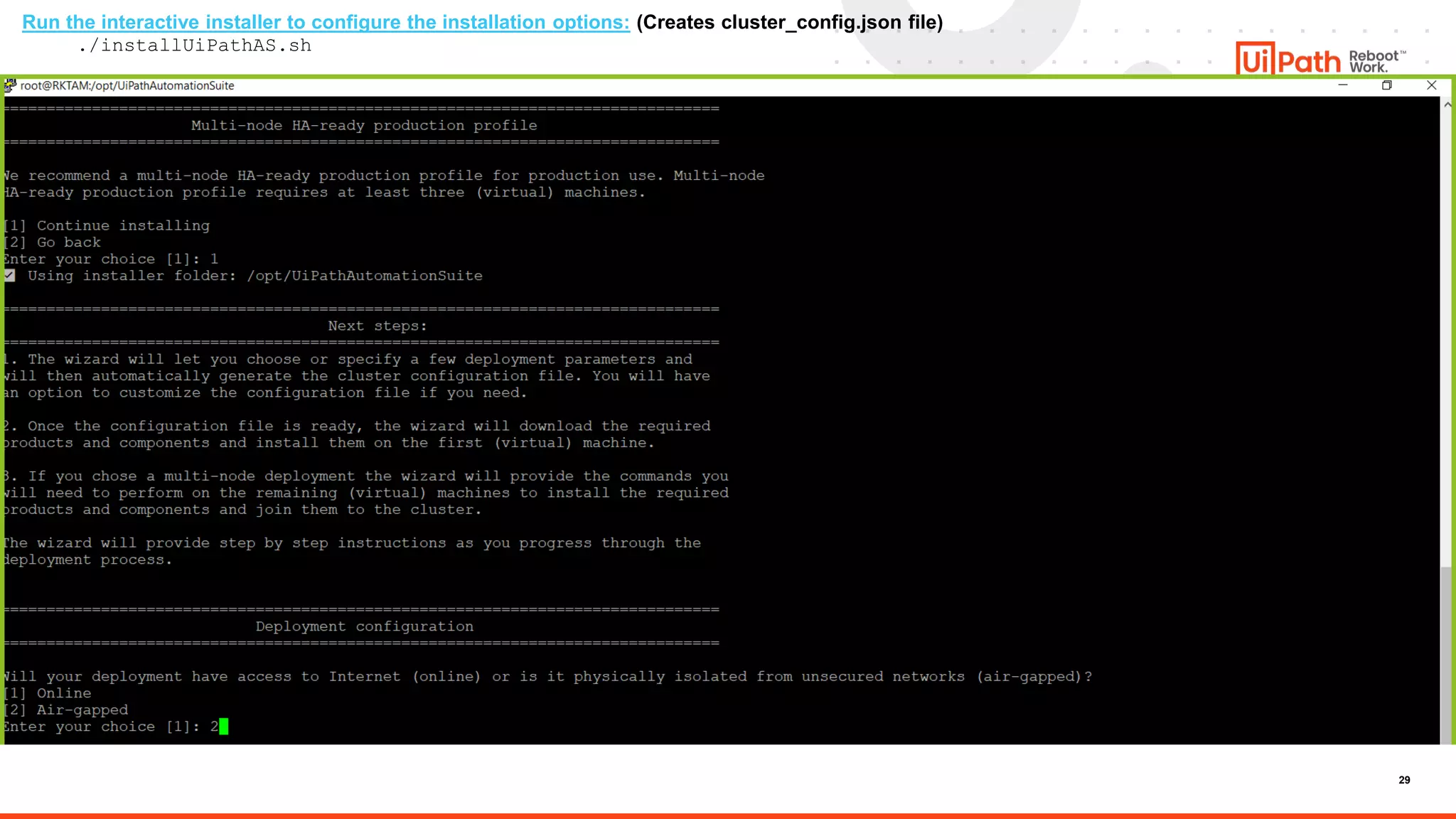Image resolution: width=1456 pixels, height=819 pixels.
Task: Click the PuTTY icon in terminal title bar
Action: (x=10, y=85)
